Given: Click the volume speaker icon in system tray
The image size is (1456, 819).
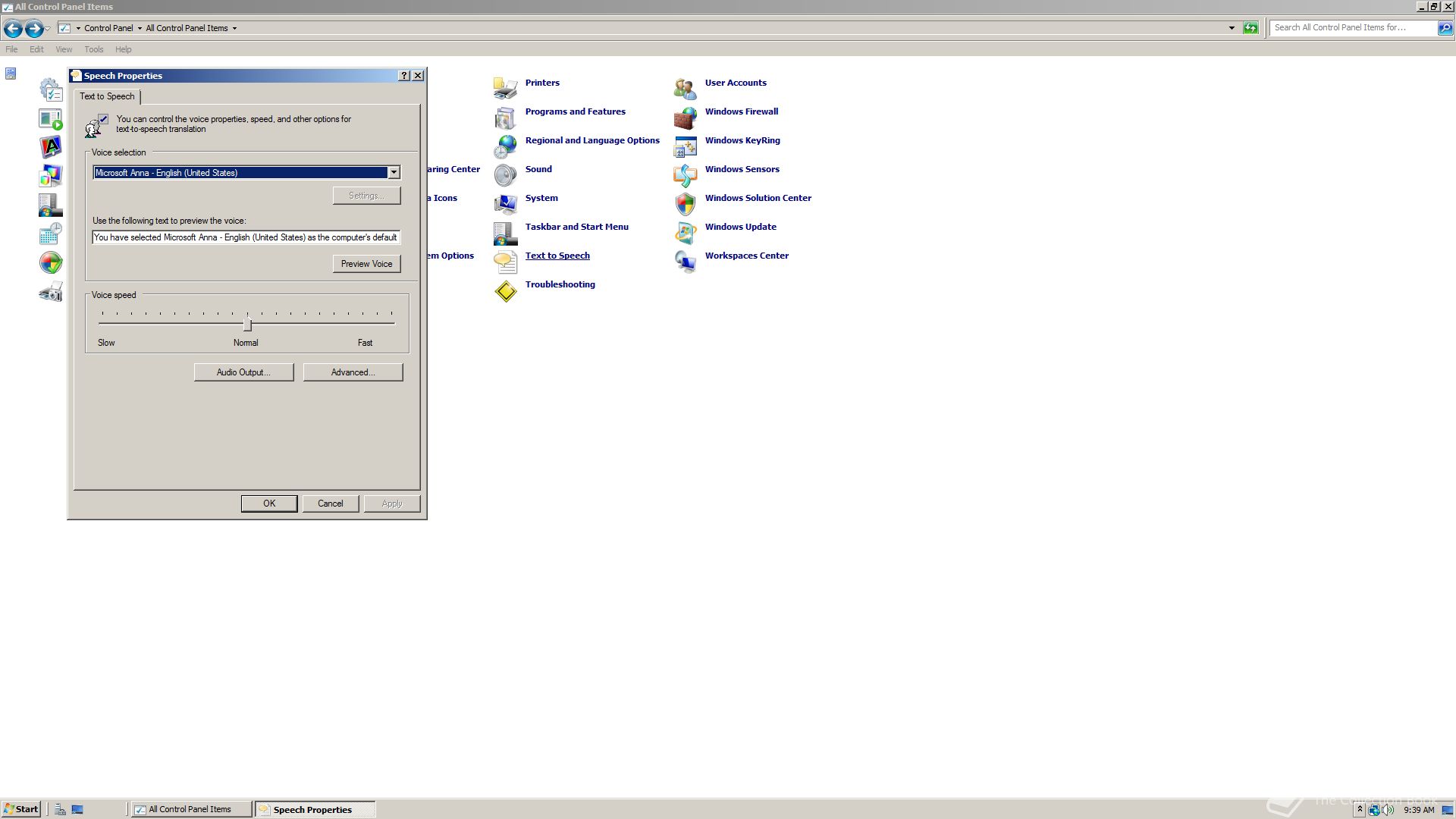Looking at the screenshot, I should click(1388, 810).
